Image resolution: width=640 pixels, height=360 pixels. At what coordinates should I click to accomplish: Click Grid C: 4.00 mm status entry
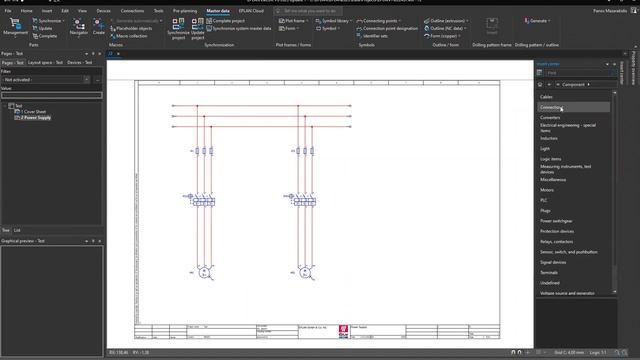(569, 352)
